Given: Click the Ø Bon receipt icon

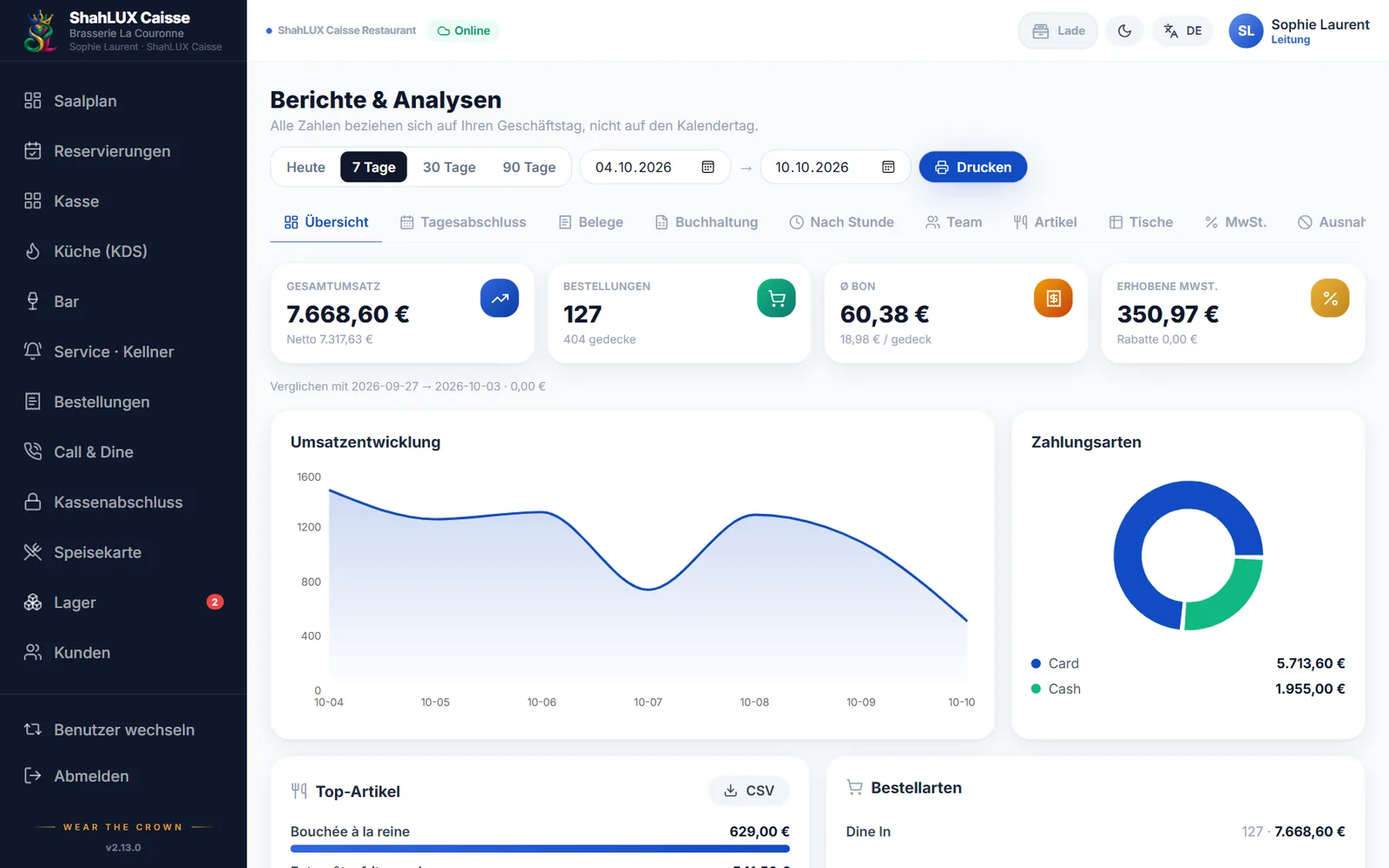Looking at the screenshot, I should click(1053, 299).
